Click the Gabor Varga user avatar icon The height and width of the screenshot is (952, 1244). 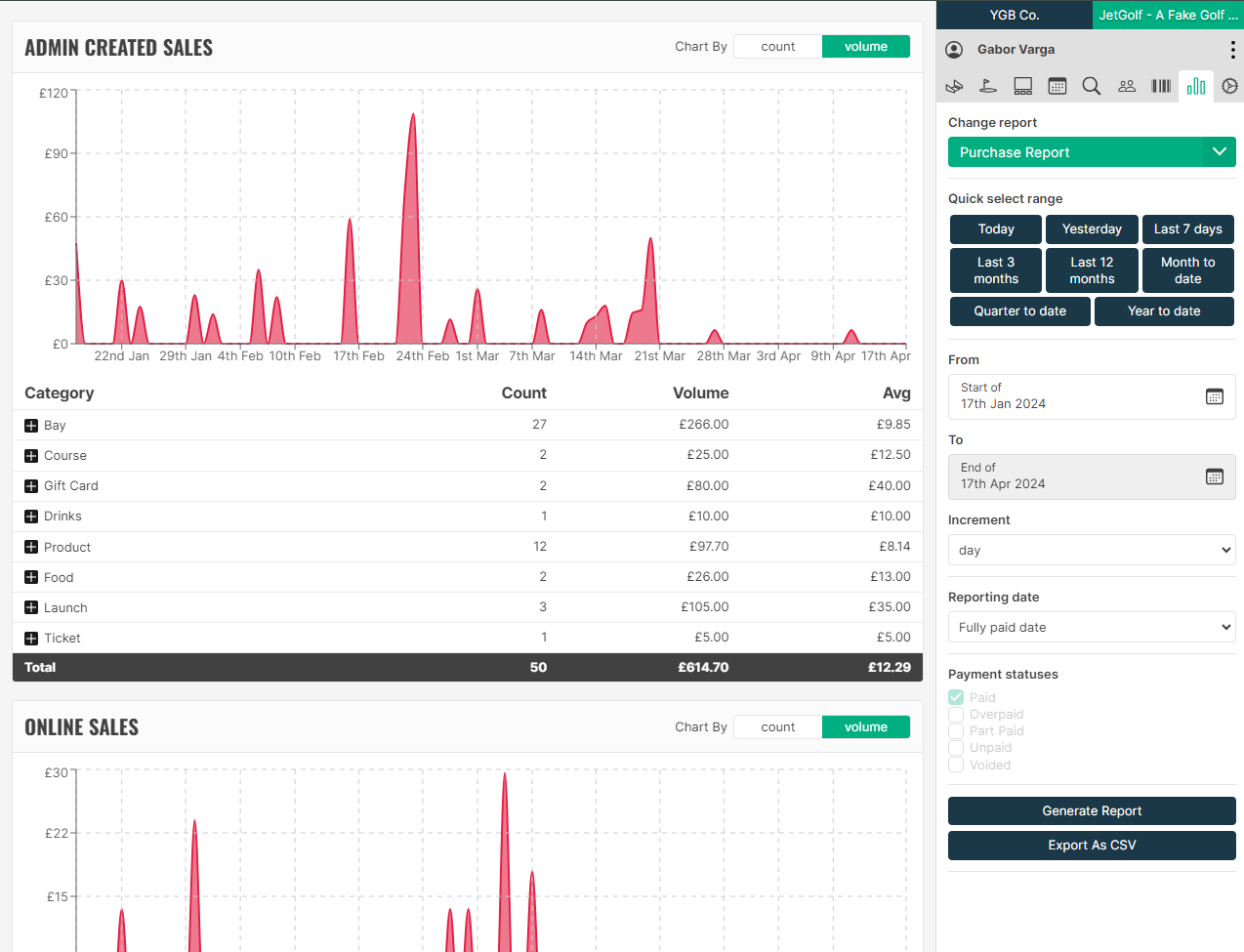(955, 50)
